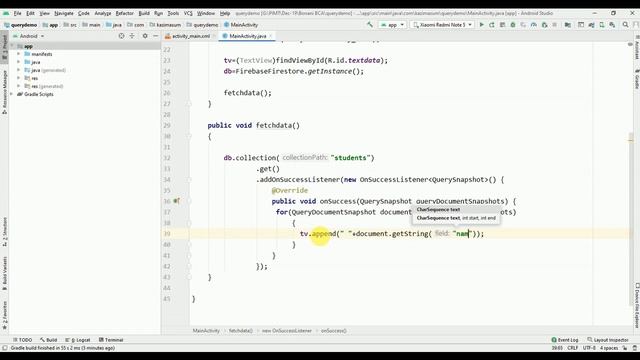Viewport: 640px width, 360px height.
Task: Open the SDK Manager toolbar icon
Action: (x=612, y=25)
